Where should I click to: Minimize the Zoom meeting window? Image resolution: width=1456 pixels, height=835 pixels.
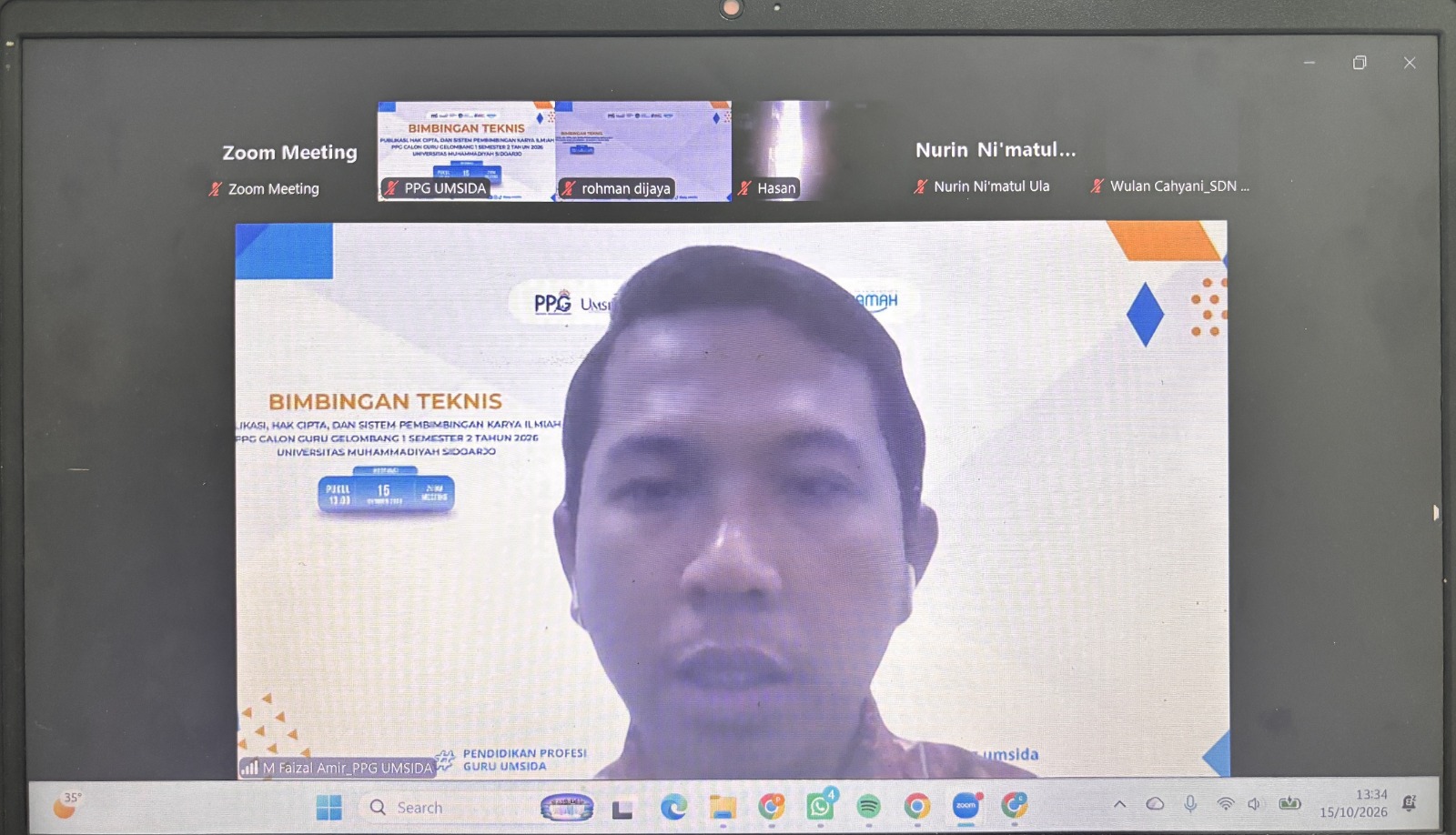click(1309, 63)
